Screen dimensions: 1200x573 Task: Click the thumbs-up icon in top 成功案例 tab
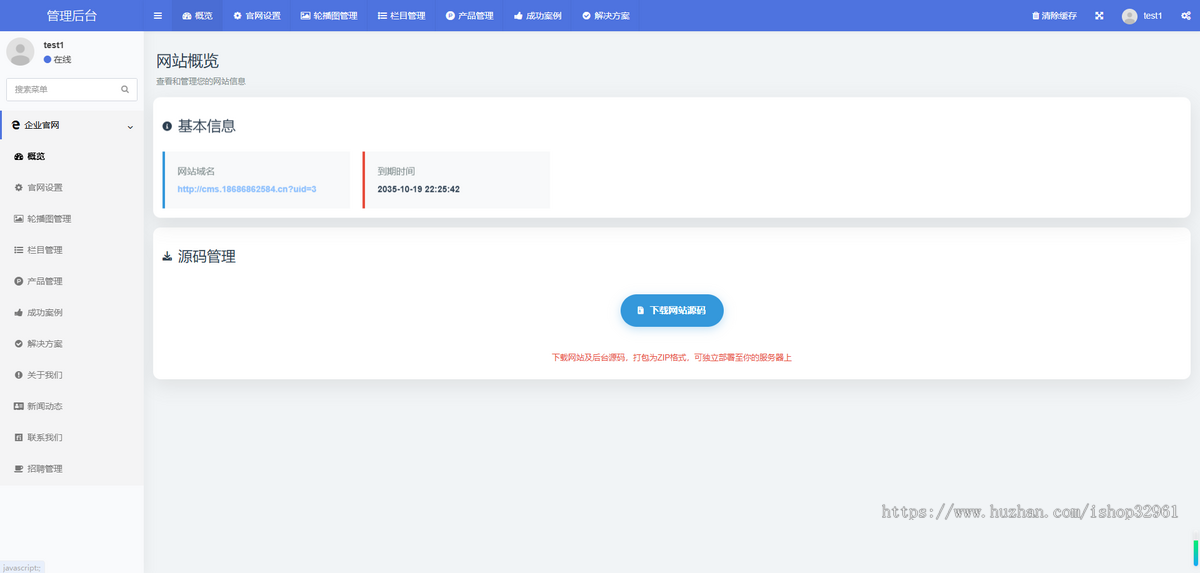(518, 16)
